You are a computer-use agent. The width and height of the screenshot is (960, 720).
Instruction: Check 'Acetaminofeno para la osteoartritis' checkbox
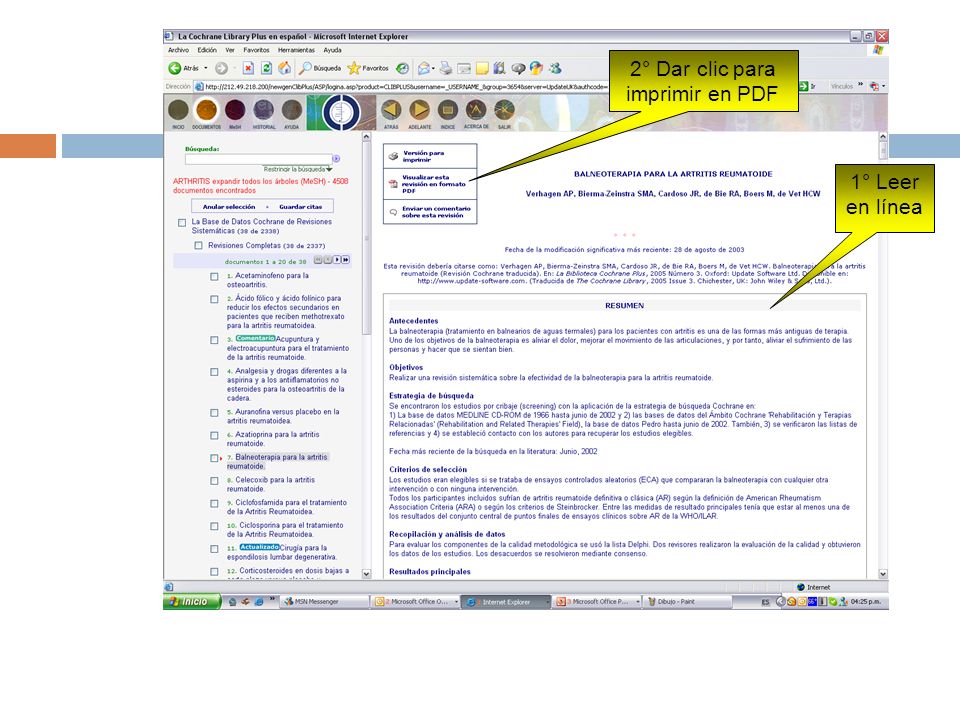[x=214, y=277]
